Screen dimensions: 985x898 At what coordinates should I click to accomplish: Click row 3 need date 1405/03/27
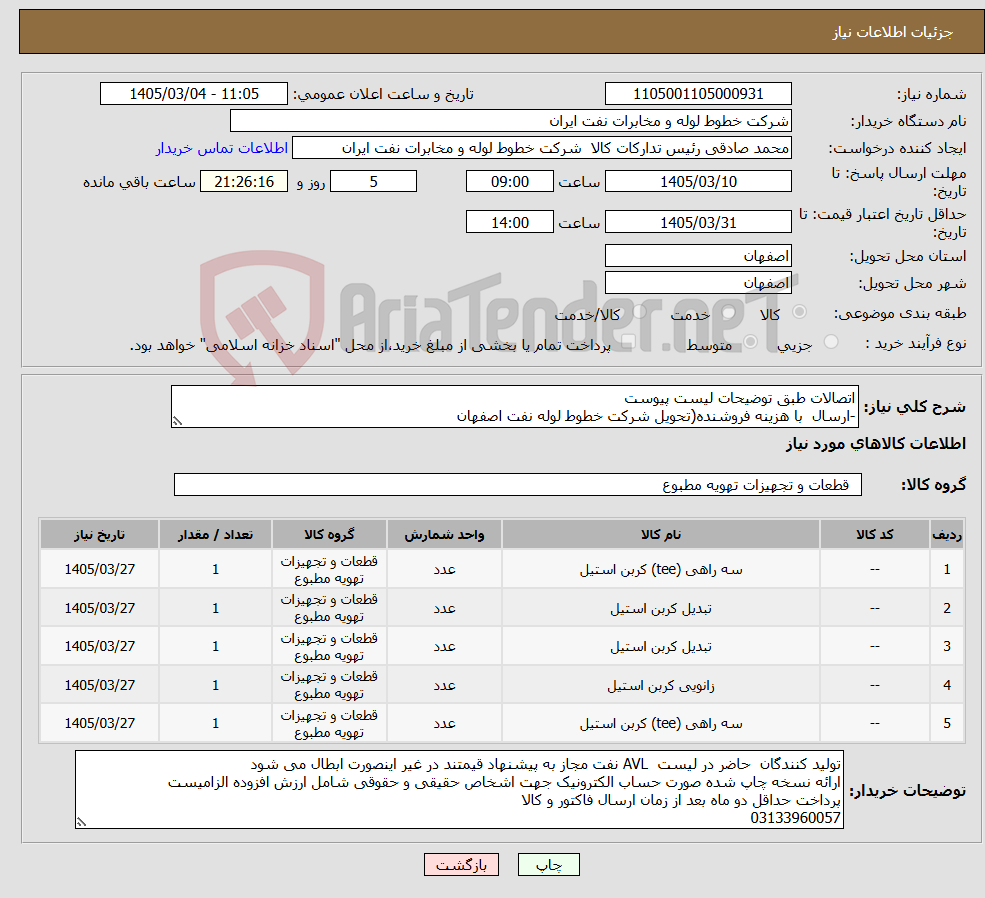click(x=99, y=647)
